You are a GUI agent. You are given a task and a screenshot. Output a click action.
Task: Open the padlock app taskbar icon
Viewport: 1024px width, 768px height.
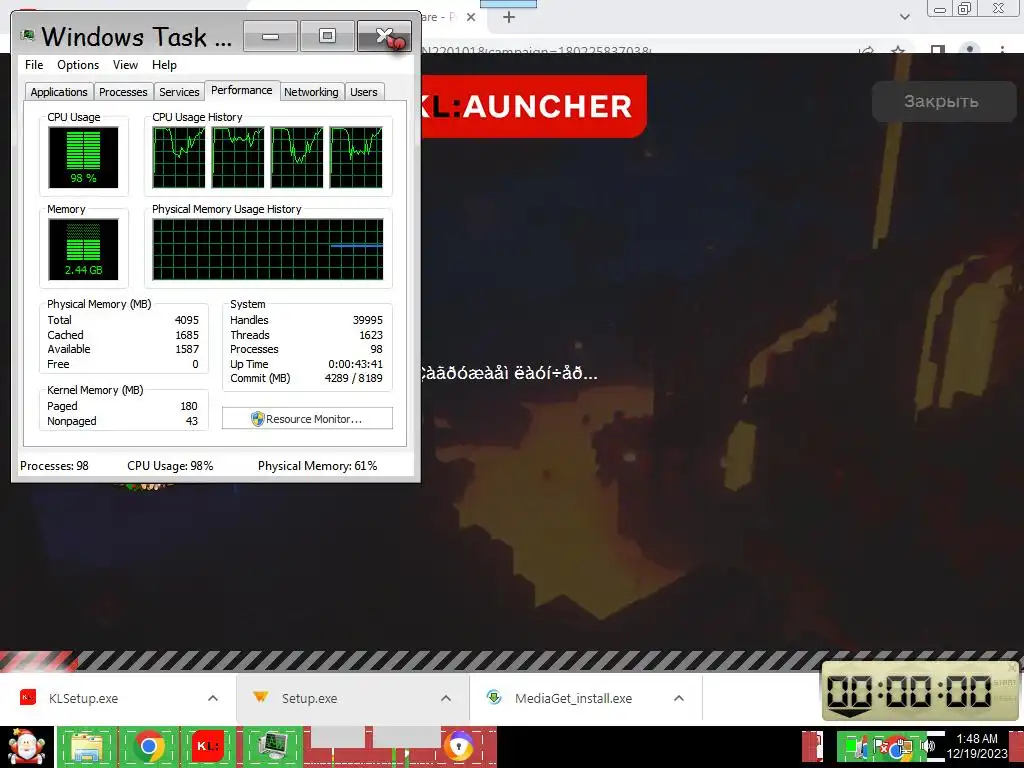(459, 747)
